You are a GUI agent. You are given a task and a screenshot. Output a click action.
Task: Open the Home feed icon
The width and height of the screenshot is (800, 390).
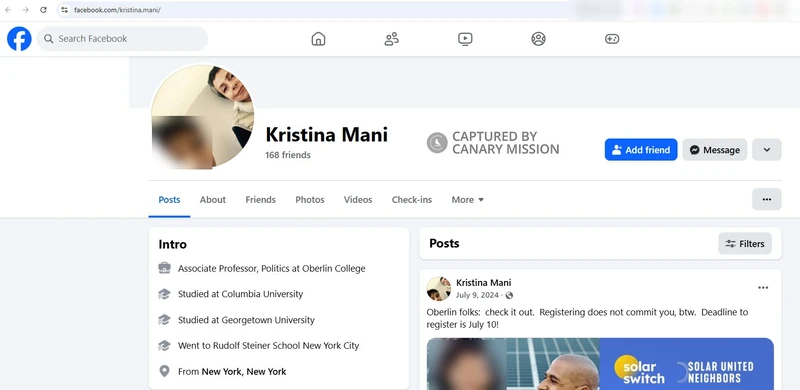click(318, 39)
